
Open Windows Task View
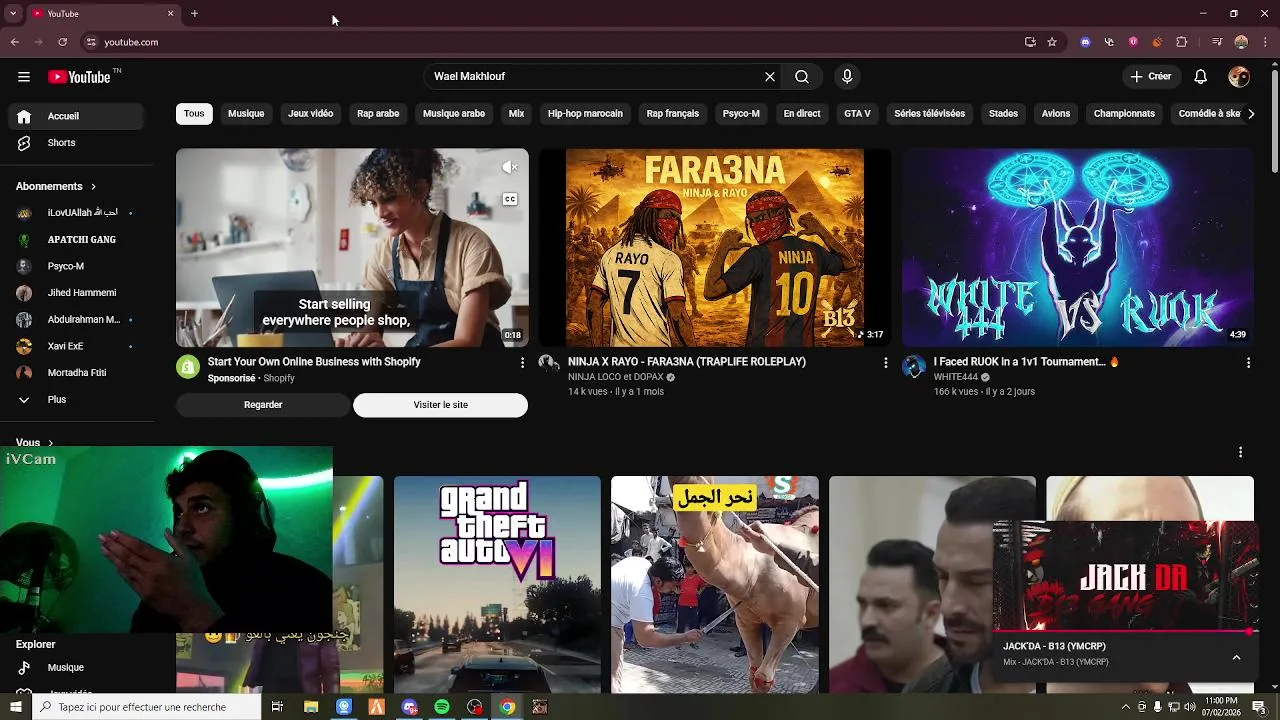(x=277, y=707)
